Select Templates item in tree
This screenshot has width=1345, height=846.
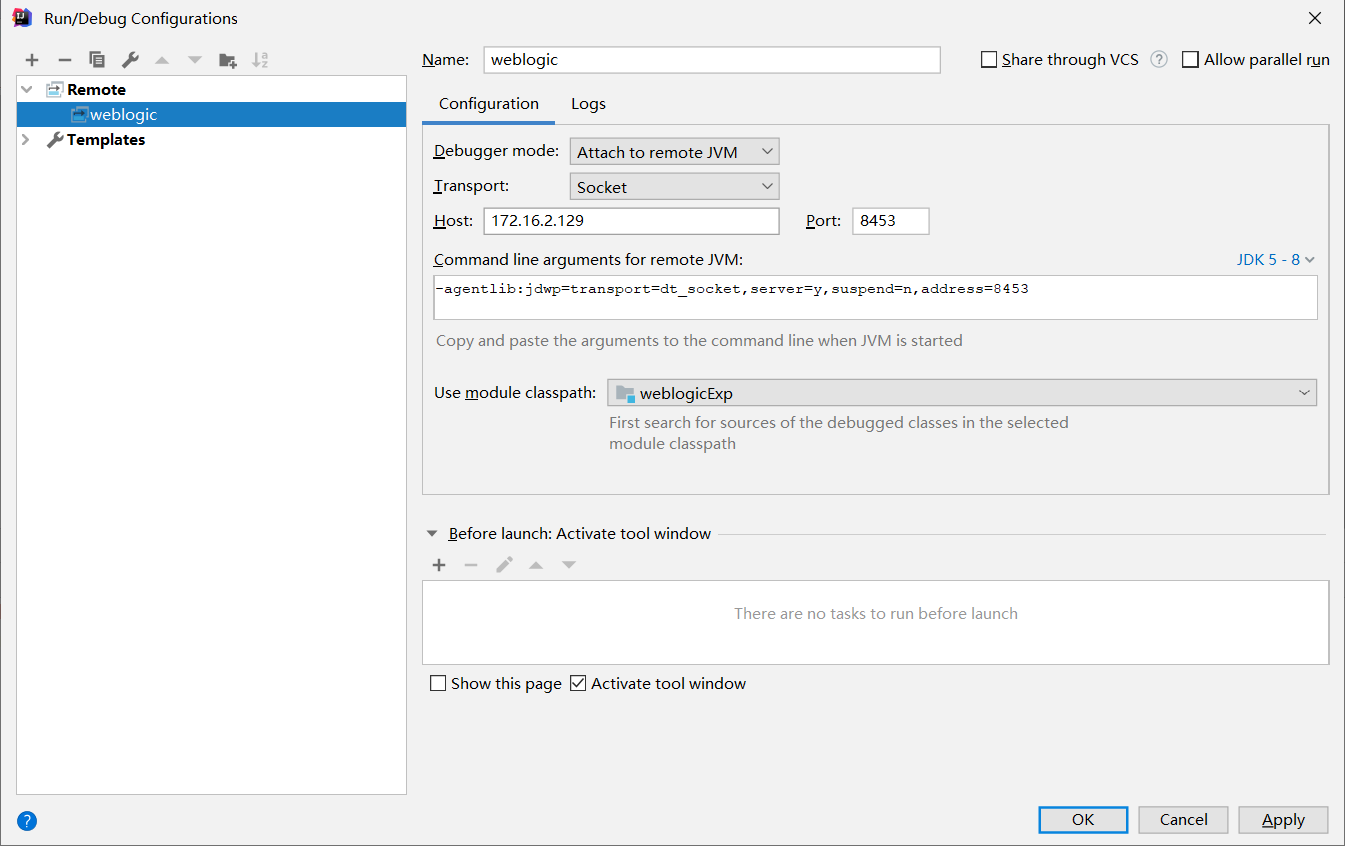point(106,140)
